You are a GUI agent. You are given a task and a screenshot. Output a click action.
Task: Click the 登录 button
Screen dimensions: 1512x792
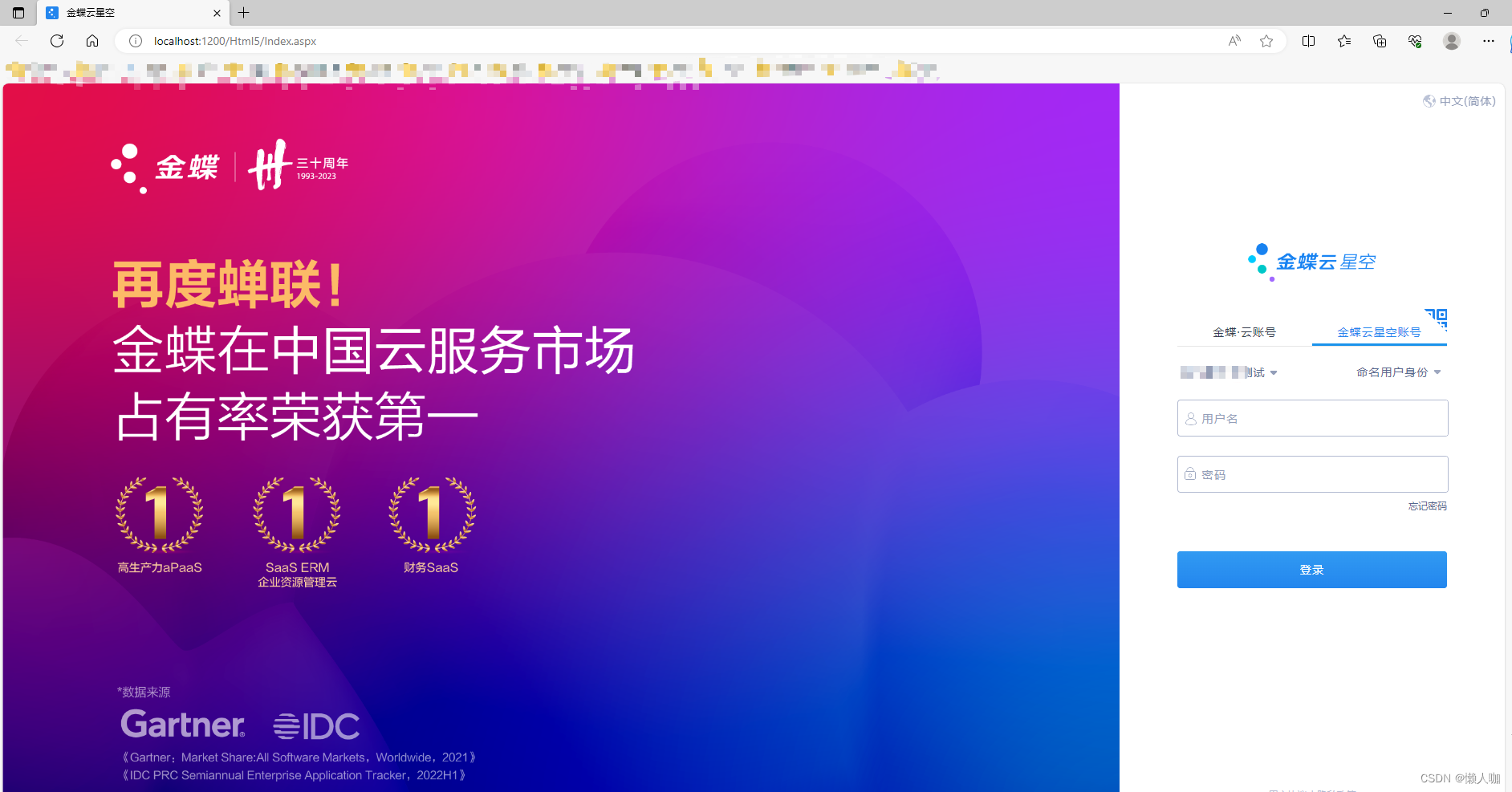tap(1311, 570)
